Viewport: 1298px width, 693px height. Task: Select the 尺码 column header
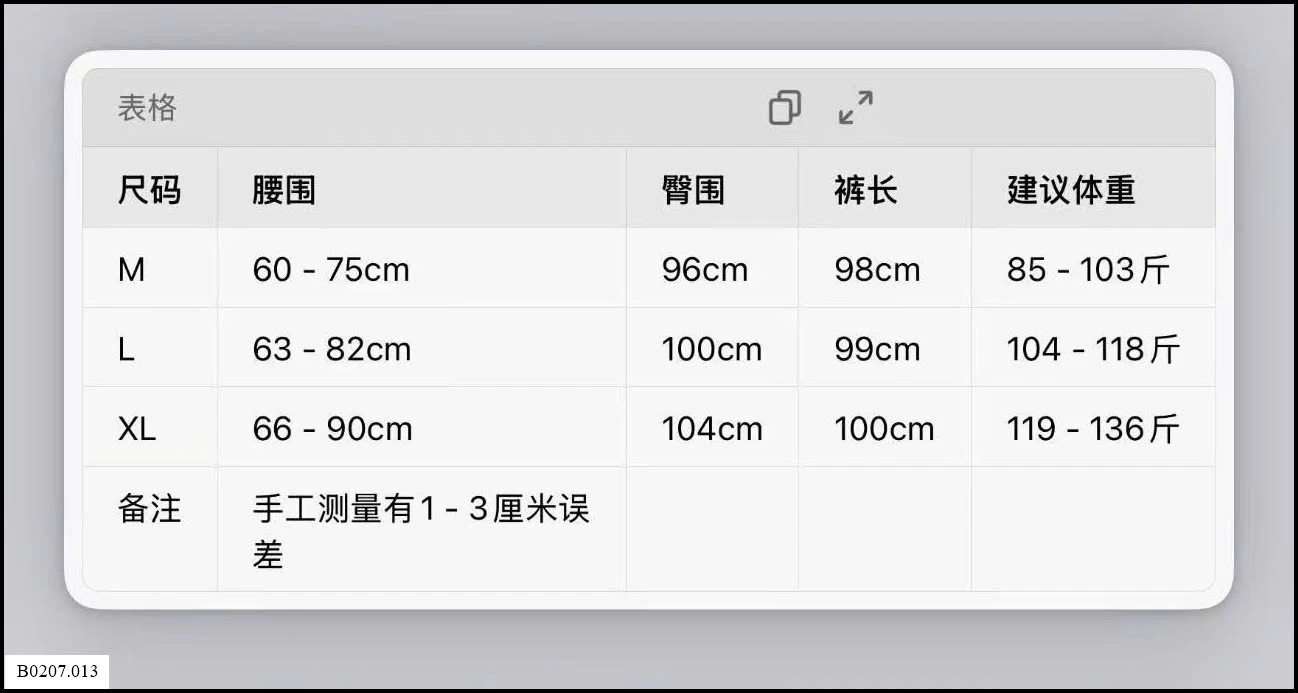pos(149,189)
